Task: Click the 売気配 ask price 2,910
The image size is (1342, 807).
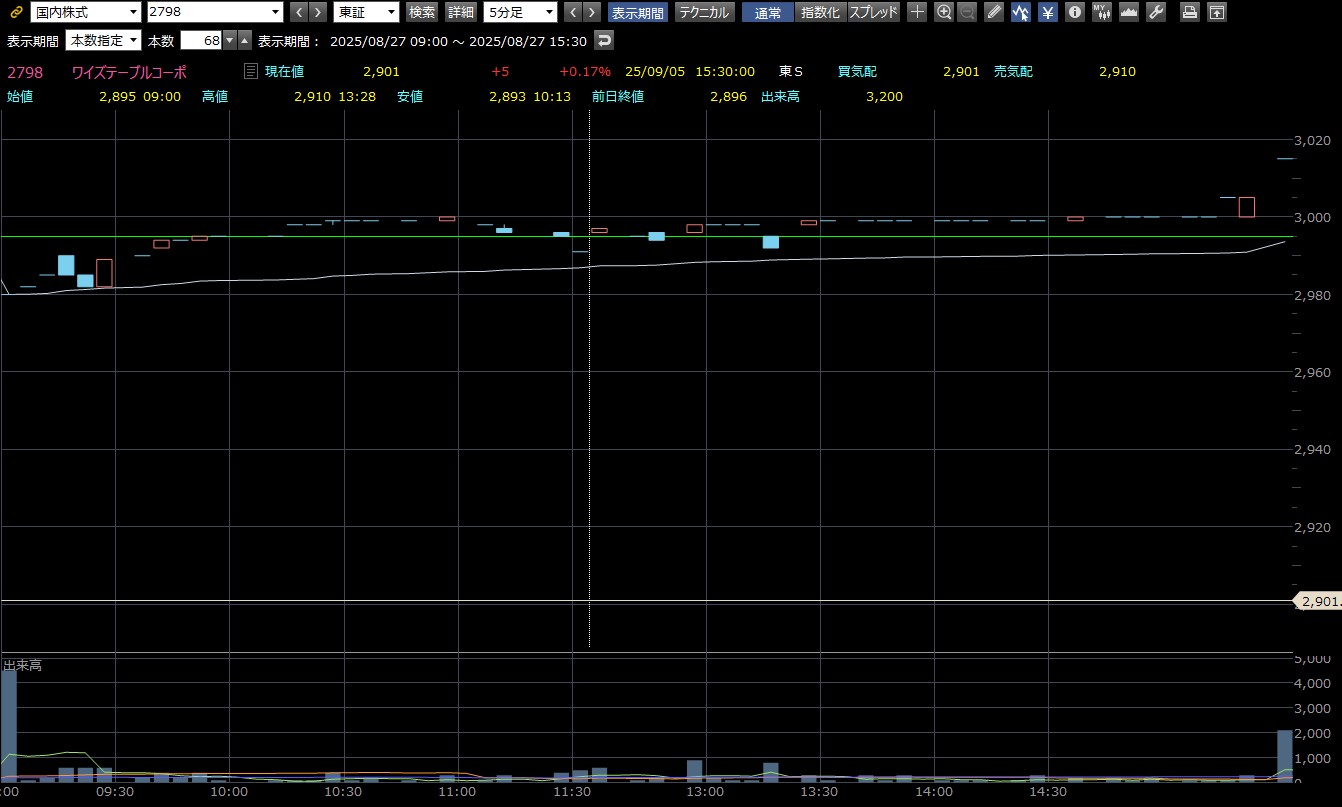Action: 1117,72
